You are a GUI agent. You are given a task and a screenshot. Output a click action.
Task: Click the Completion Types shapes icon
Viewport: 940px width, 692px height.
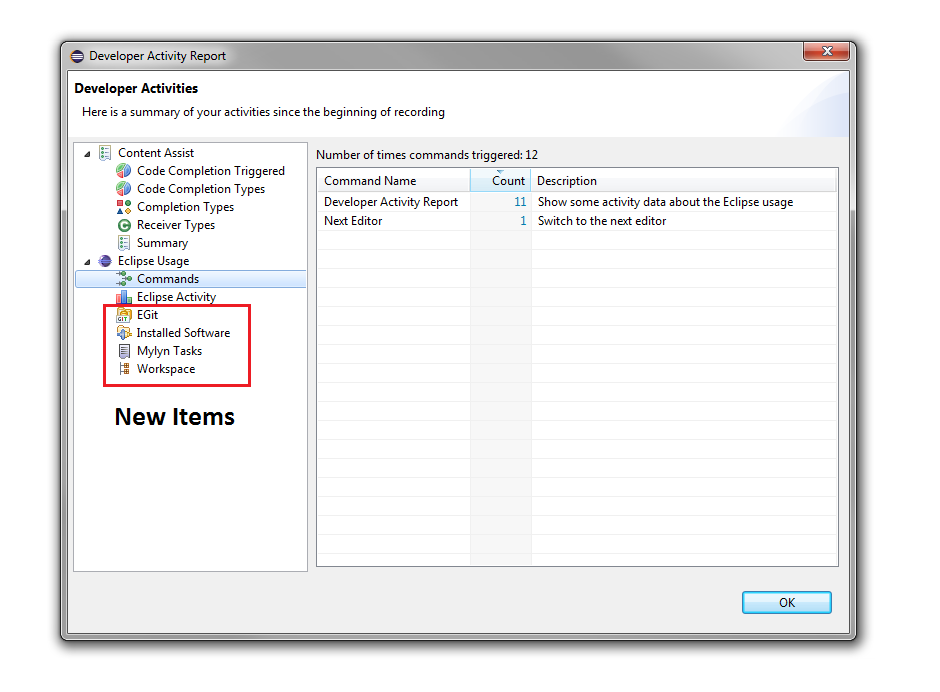pyautogui.click(x=123, y=207)
